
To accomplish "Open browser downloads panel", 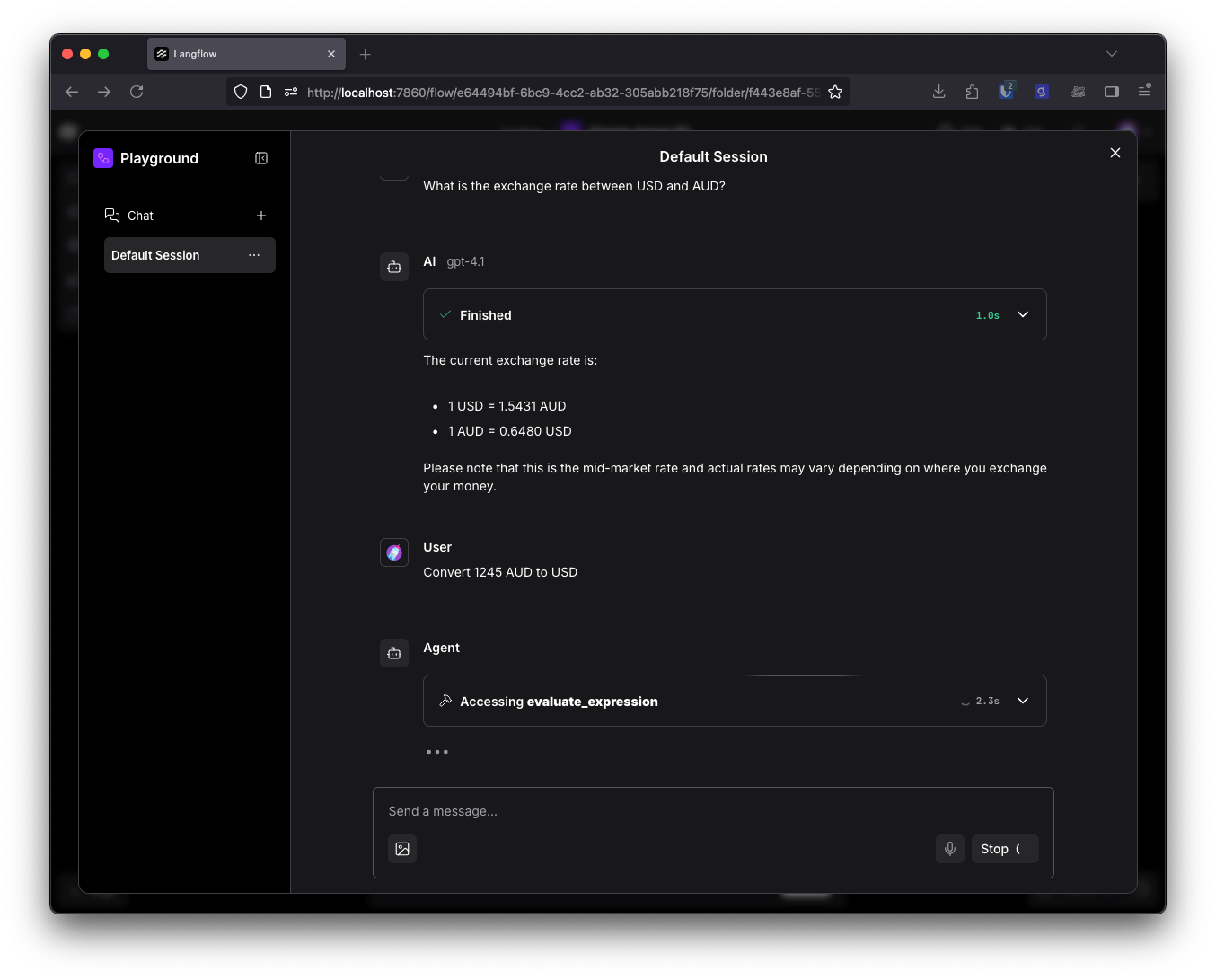I will [938, 92].
